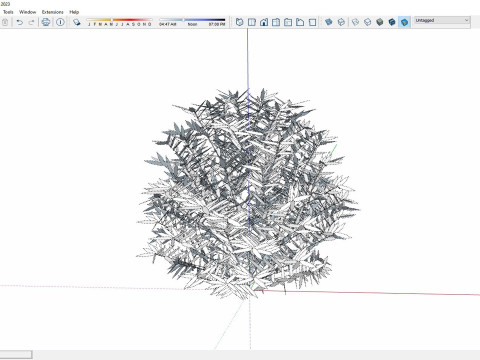
Task: Switch to Left view
Action: coord(300,22)
